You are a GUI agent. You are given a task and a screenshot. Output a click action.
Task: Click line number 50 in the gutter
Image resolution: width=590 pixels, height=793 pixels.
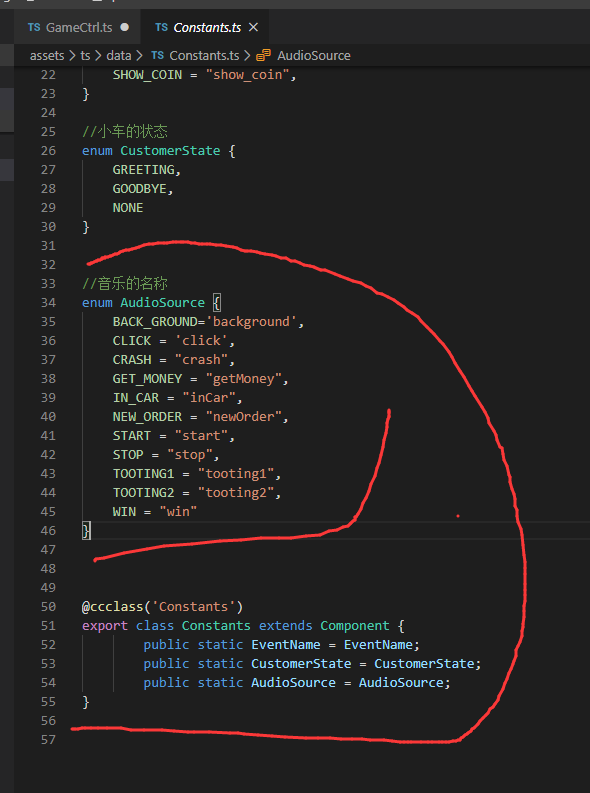pyautogui.click(x=49, y=607)
